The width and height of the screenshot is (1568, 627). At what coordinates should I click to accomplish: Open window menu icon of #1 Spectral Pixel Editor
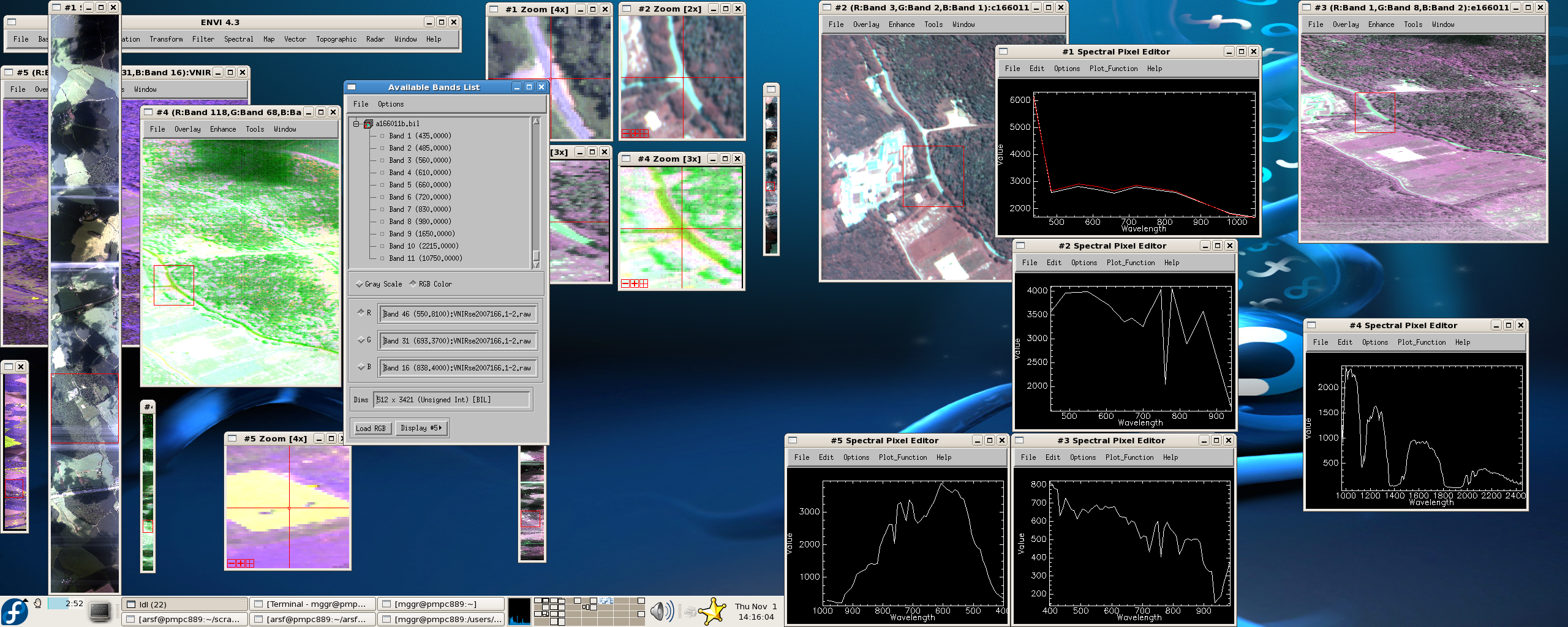click(x=1003, y=51)
